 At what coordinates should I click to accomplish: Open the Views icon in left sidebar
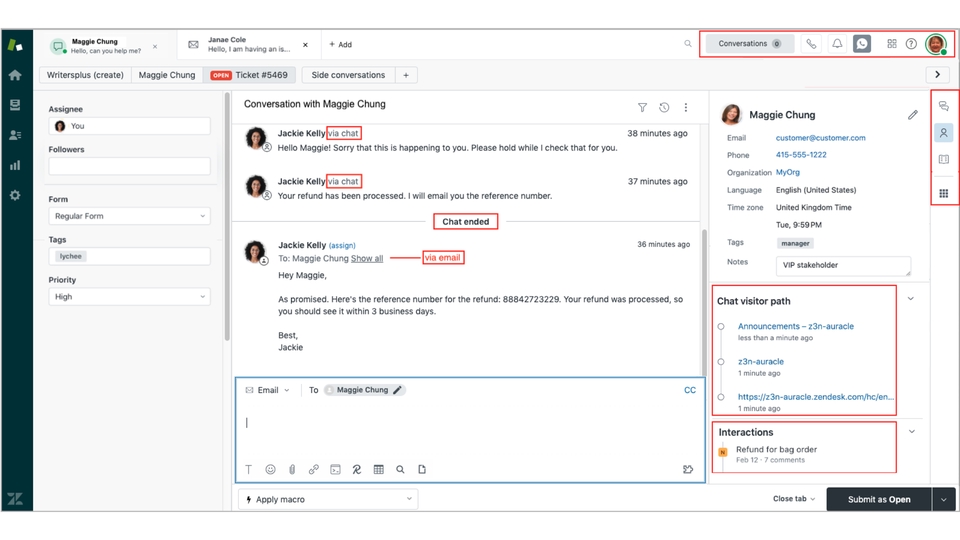(x=15, y=105)
